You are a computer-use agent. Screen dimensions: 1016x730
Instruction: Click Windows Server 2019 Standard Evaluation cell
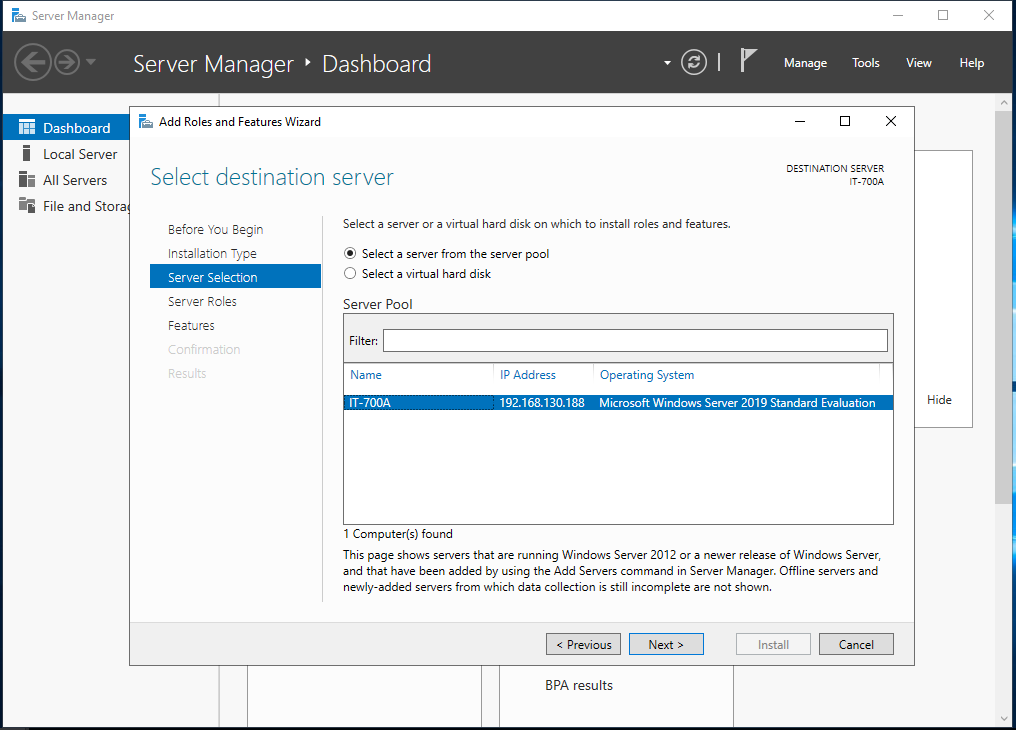click(x=737, y=403)
